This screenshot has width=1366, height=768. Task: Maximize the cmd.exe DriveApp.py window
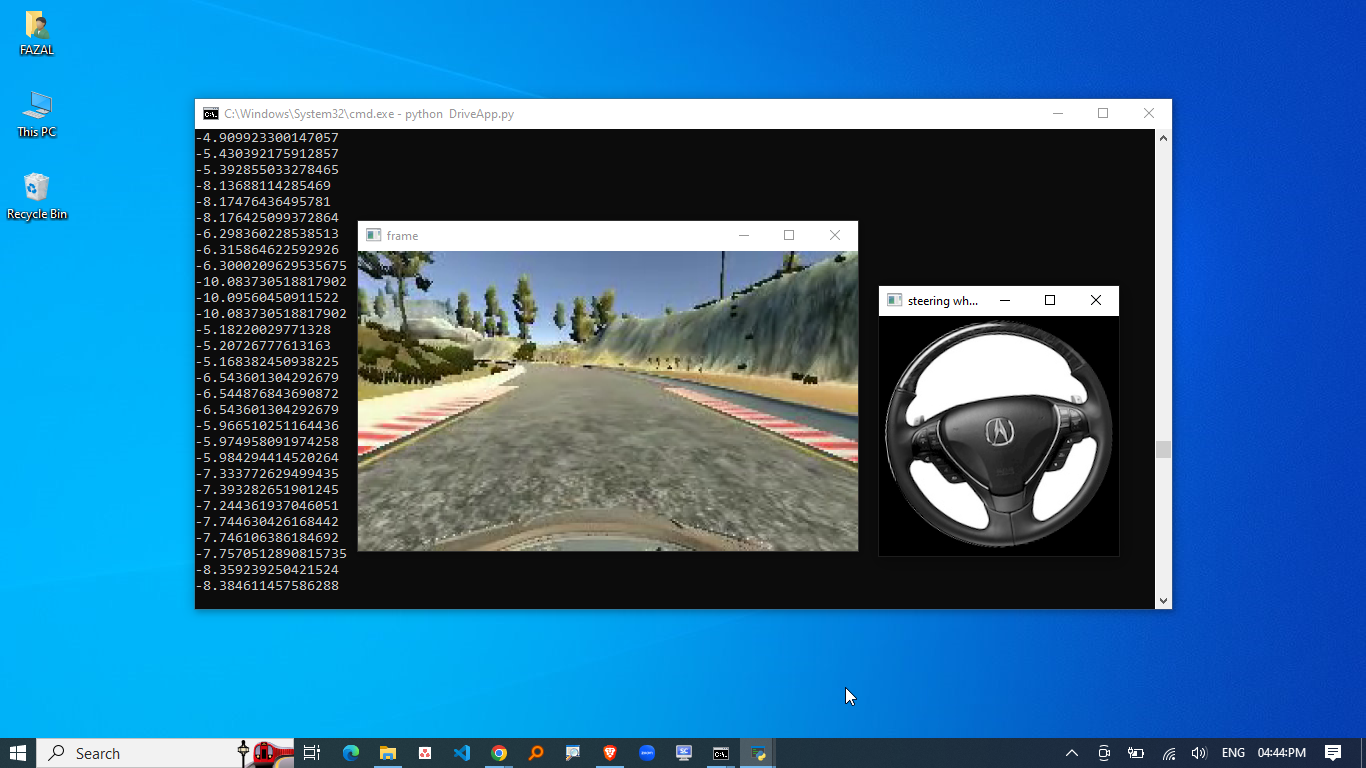tap(1103, 114)
